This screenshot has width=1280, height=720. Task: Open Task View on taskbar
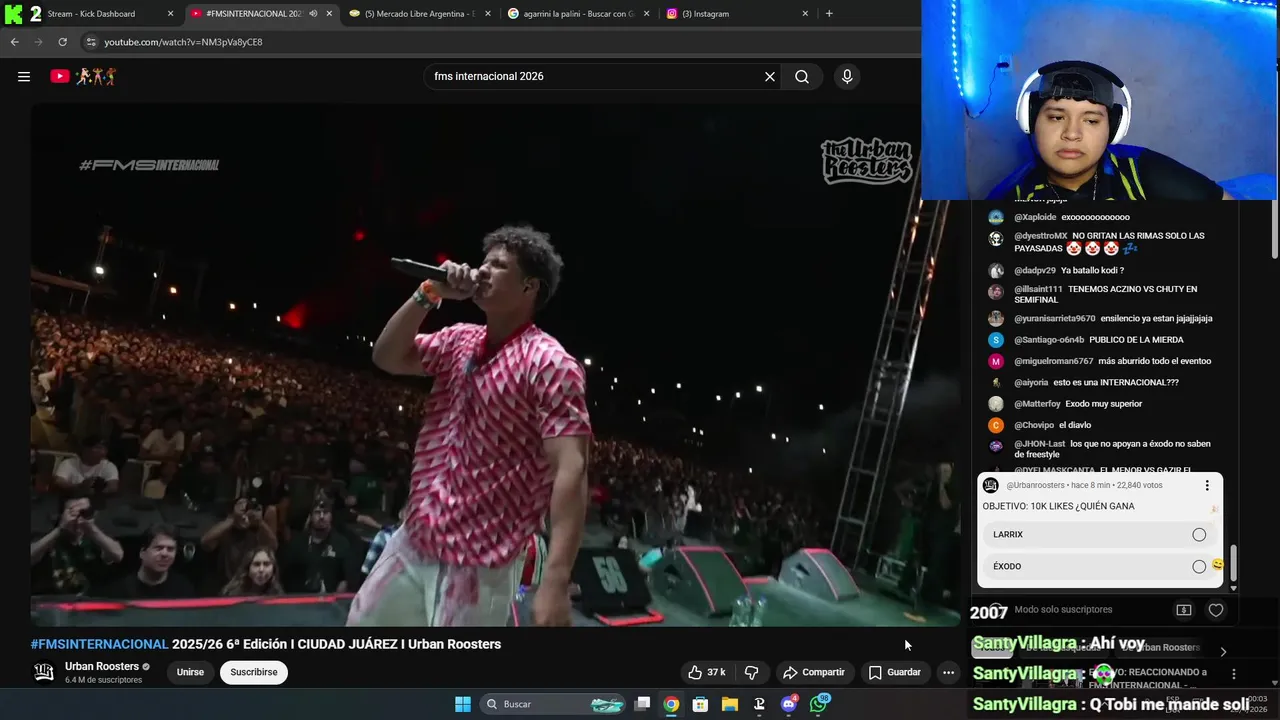tap(643, 704)
